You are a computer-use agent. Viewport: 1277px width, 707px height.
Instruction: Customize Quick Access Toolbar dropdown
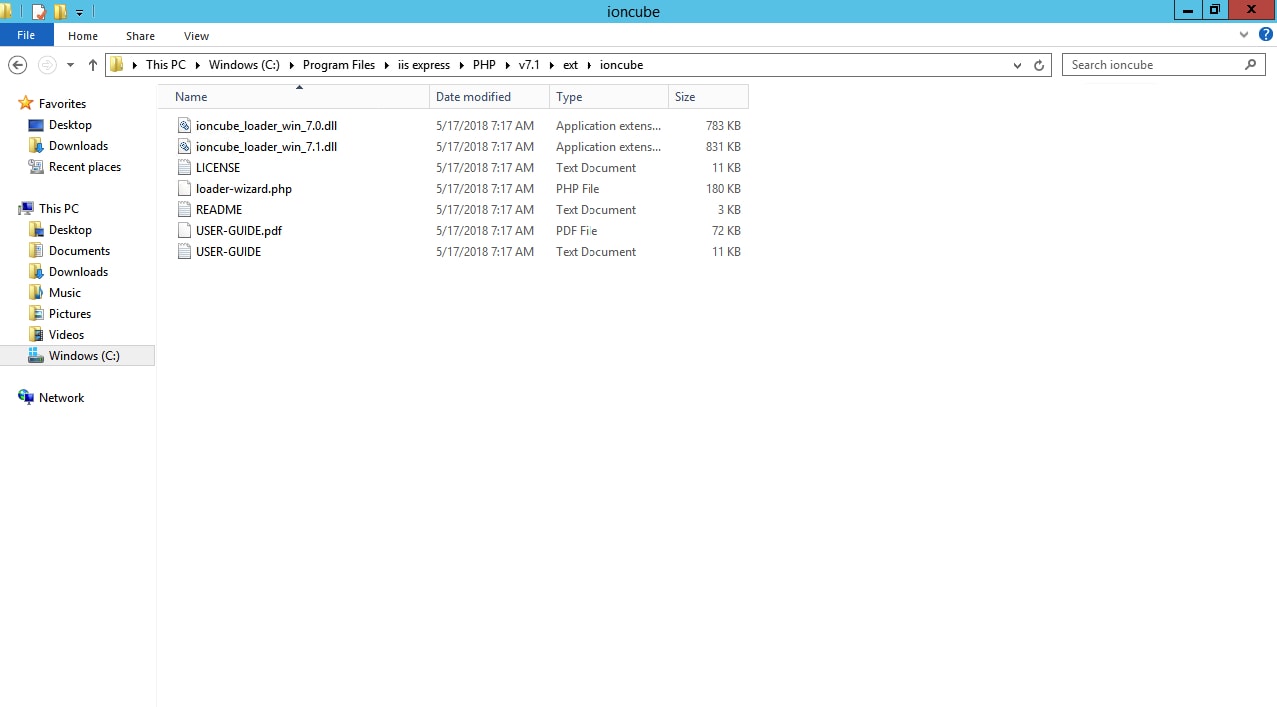click(79, 13)
